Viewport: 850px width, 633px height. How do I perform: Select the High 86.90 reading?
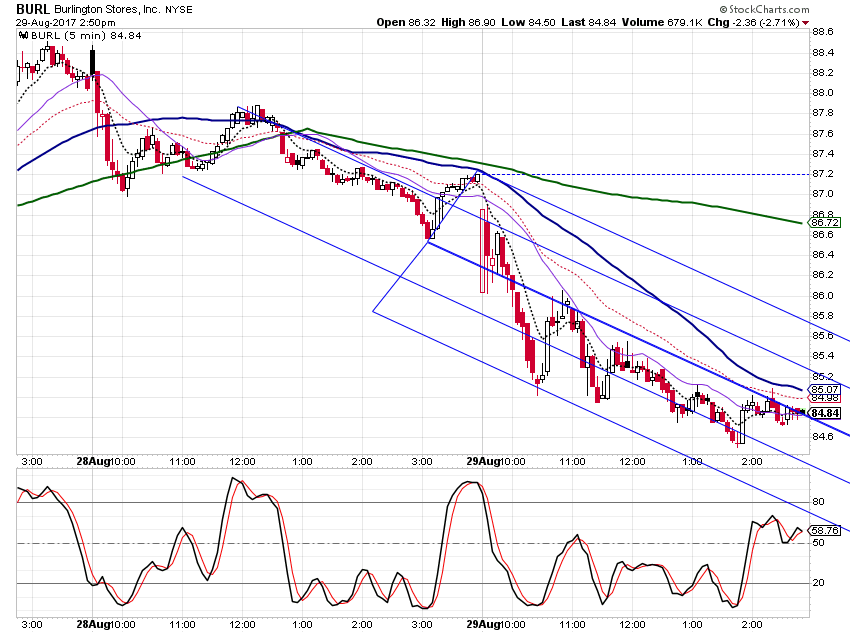click(x=468, y=22)
